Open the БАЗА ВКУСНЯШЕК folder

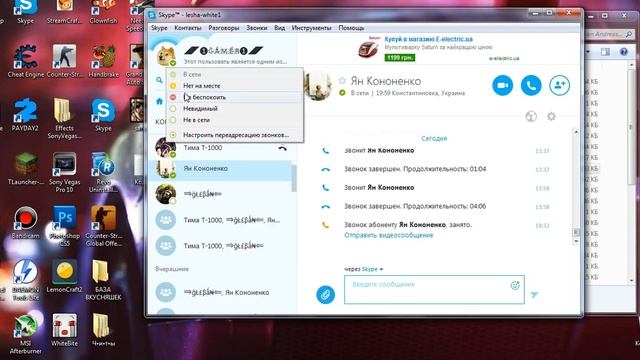[x=103, y=280]
